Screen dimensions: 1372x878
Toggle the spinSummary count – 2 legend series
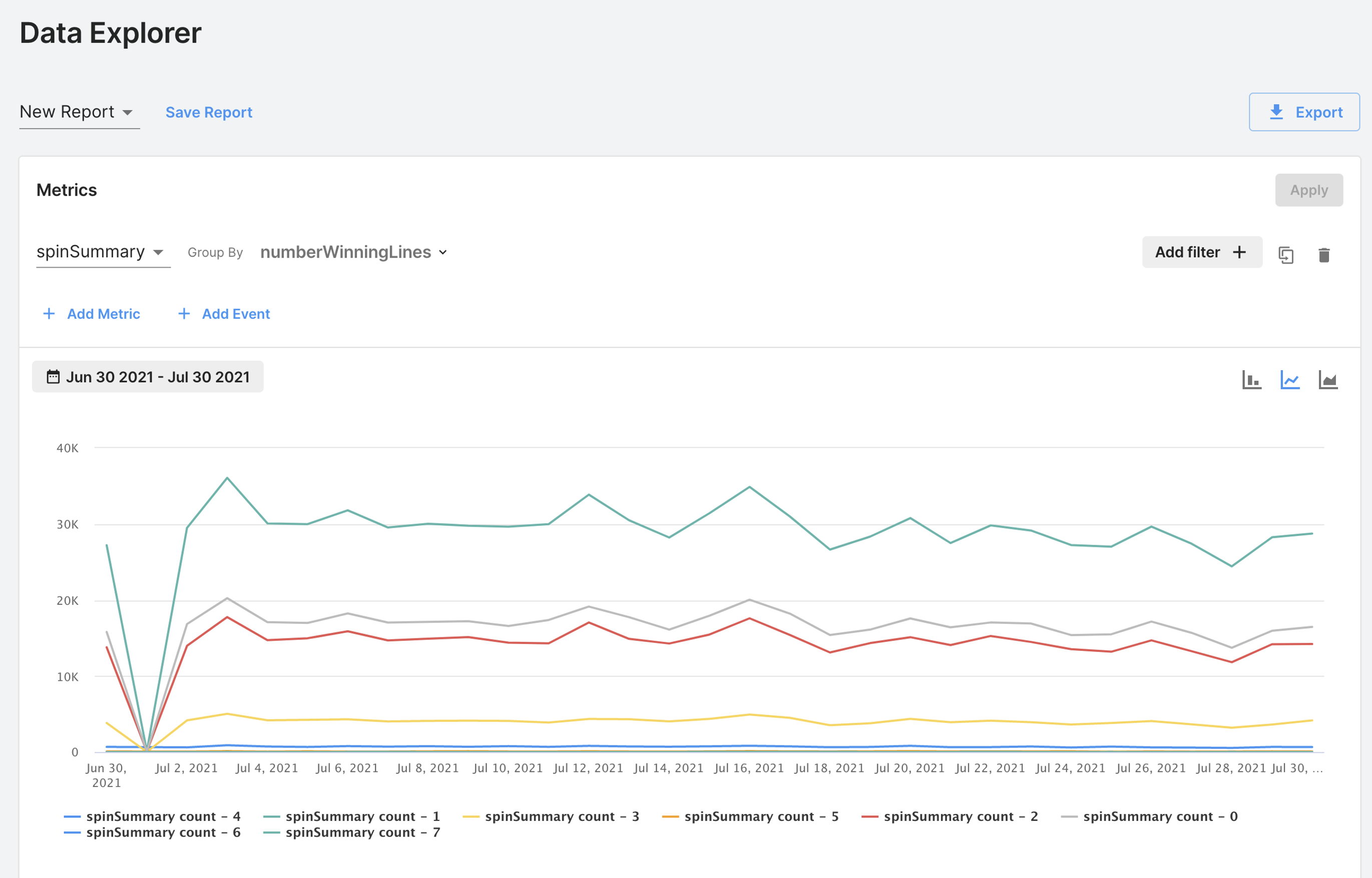coord(960,816)
